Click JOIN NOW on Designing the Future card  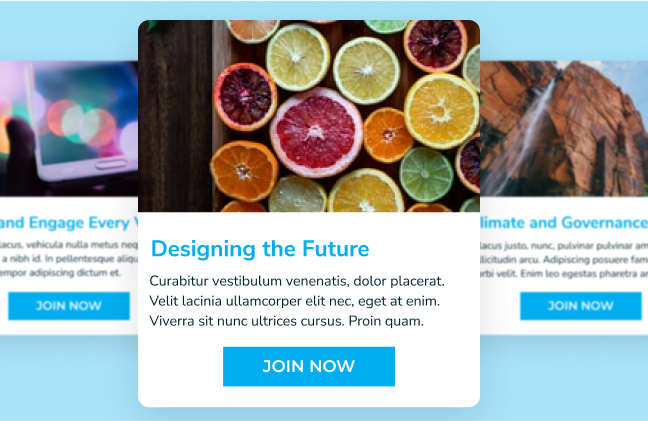[x=309, y=366]
